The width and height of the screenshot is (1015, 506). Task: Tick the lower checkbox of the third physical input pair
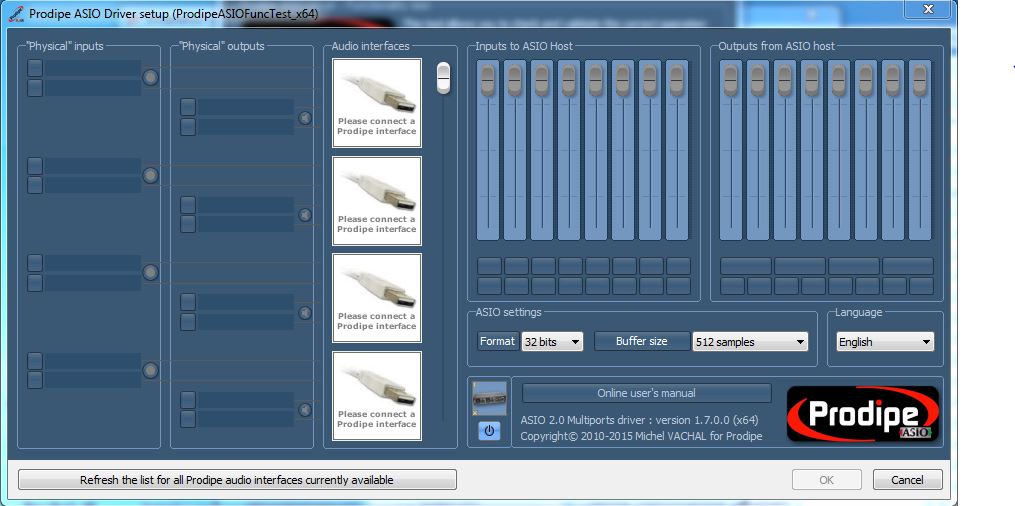[x=35, y=283]
